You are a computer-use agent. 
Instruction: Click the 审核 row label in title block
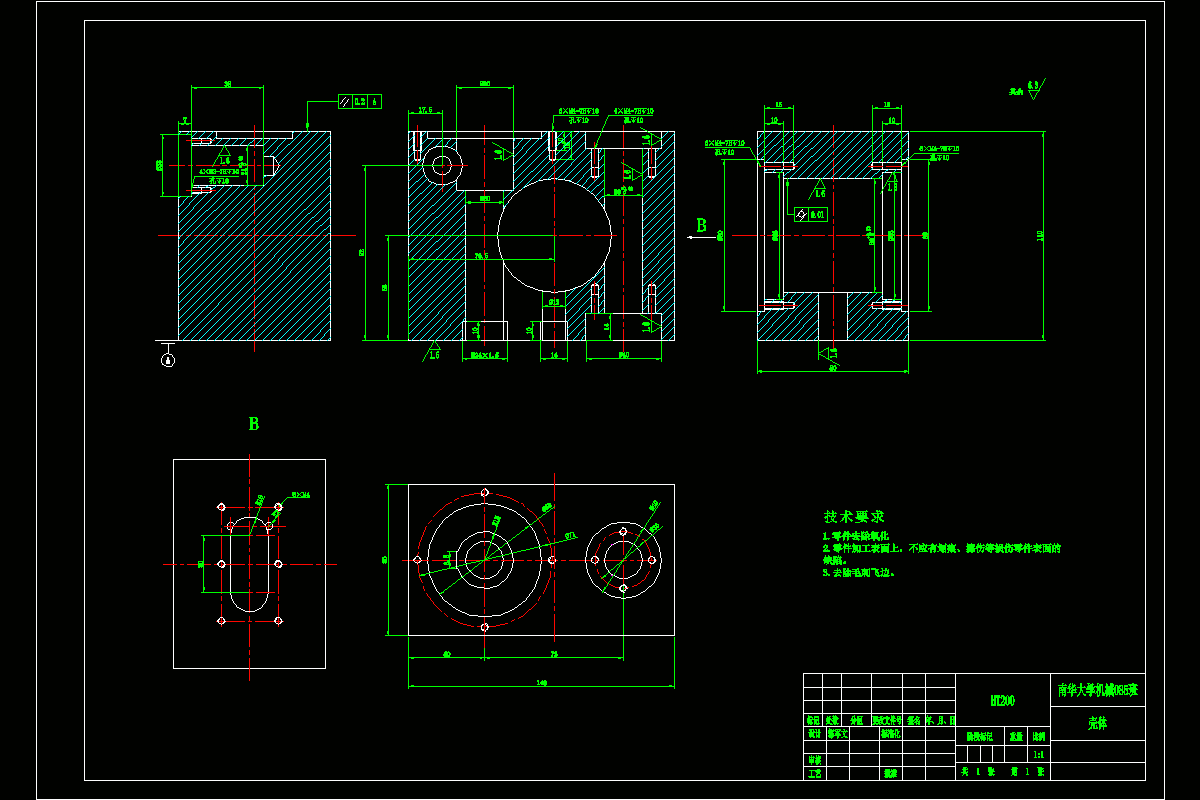813,760
